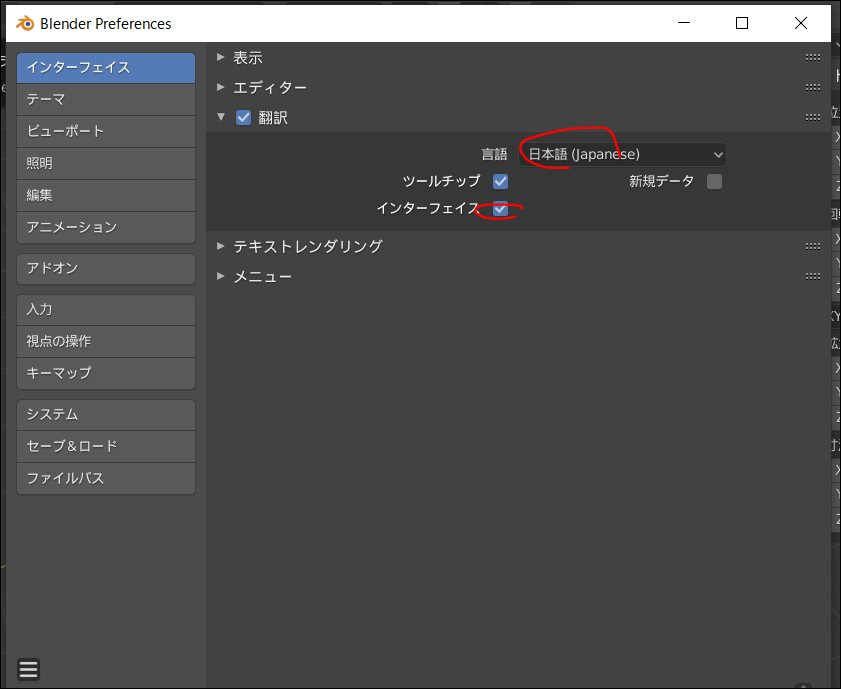
Task: Expand the テキストレンダリング panel
Action: click(220, 246)
